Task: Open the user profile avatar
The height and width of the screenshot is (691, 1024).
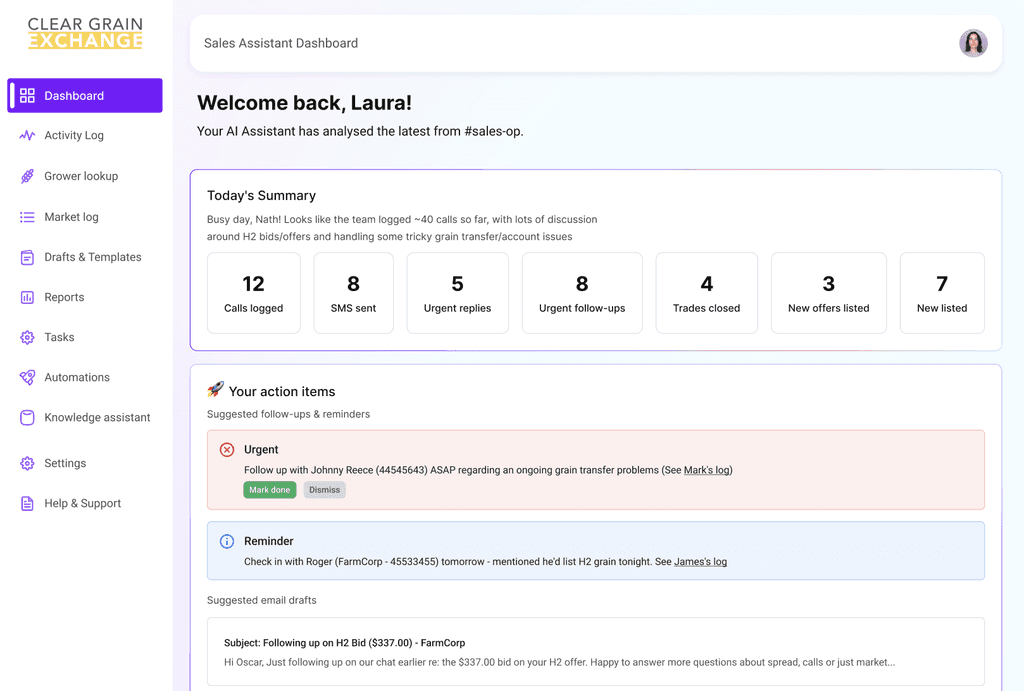Action: coord(973,43)
